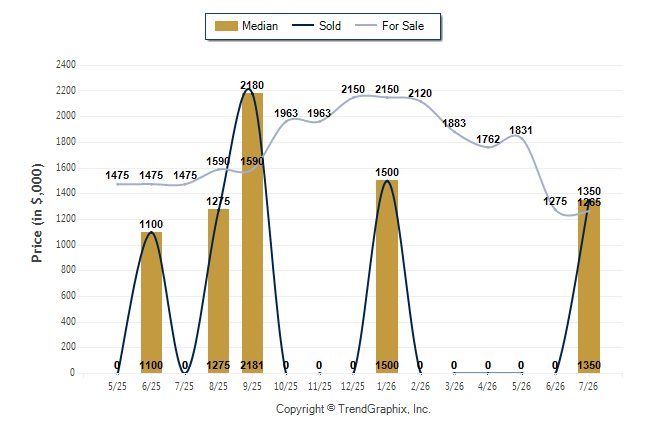
Task: Select the 7/26 bar labeled 1350
Action: (589, 286)
